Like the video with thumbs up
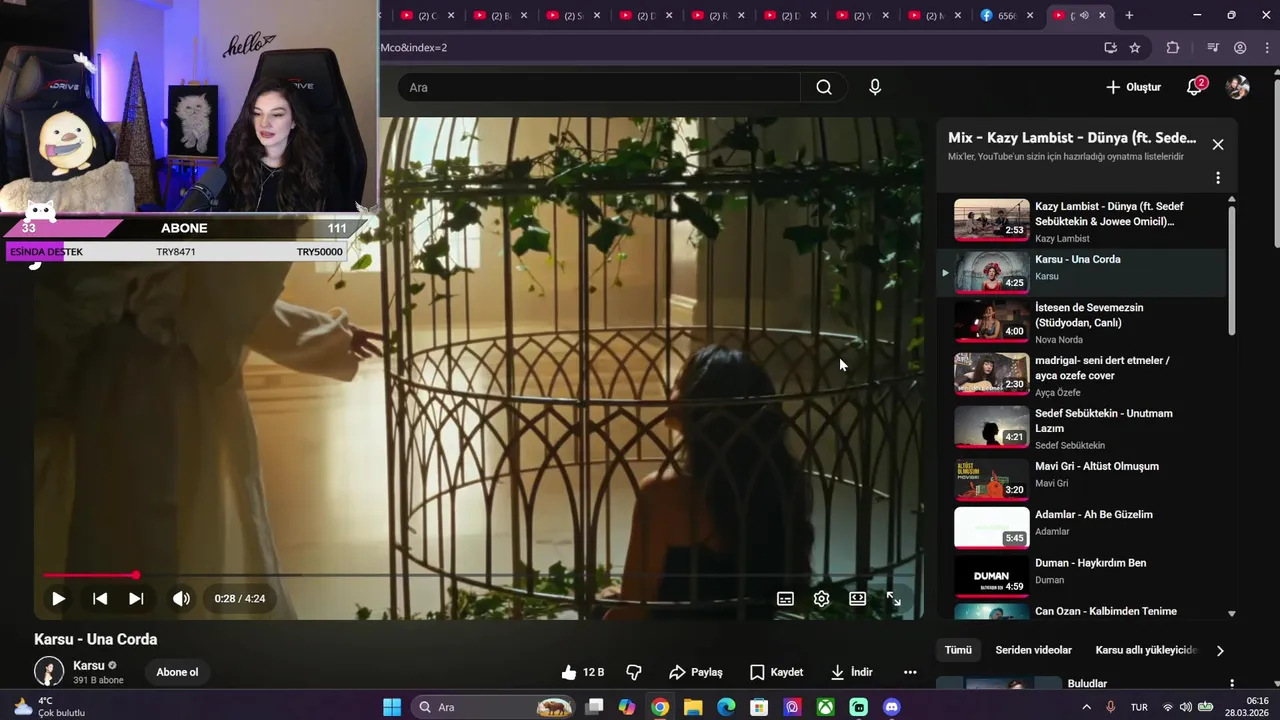This screenshot has width=1280, height=720. point(583,672)
